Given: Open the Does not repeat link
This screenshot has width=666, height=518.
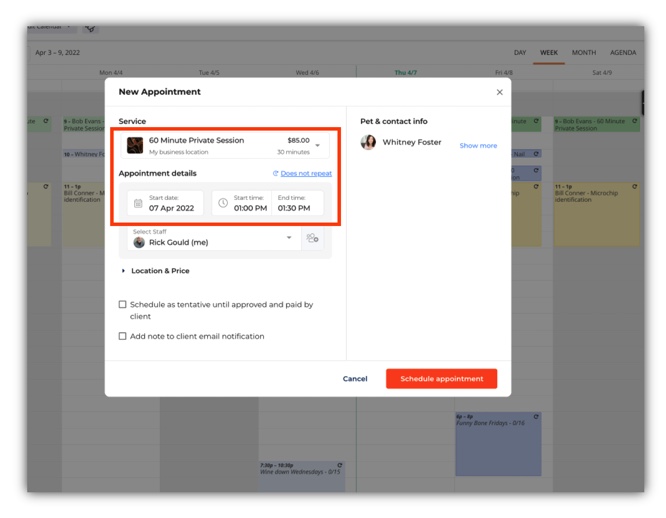Looking at the screenshot, I should (306, 173).
